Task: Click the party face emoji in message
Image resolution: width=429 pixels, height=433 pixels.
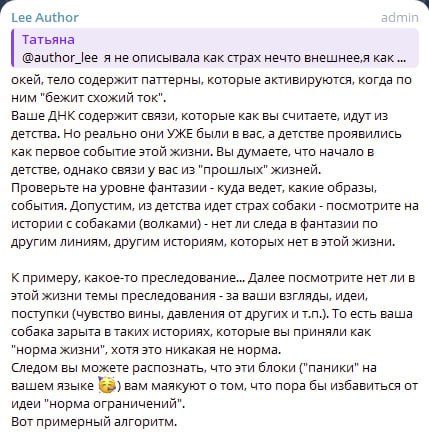Action: [x=107, y=386]
